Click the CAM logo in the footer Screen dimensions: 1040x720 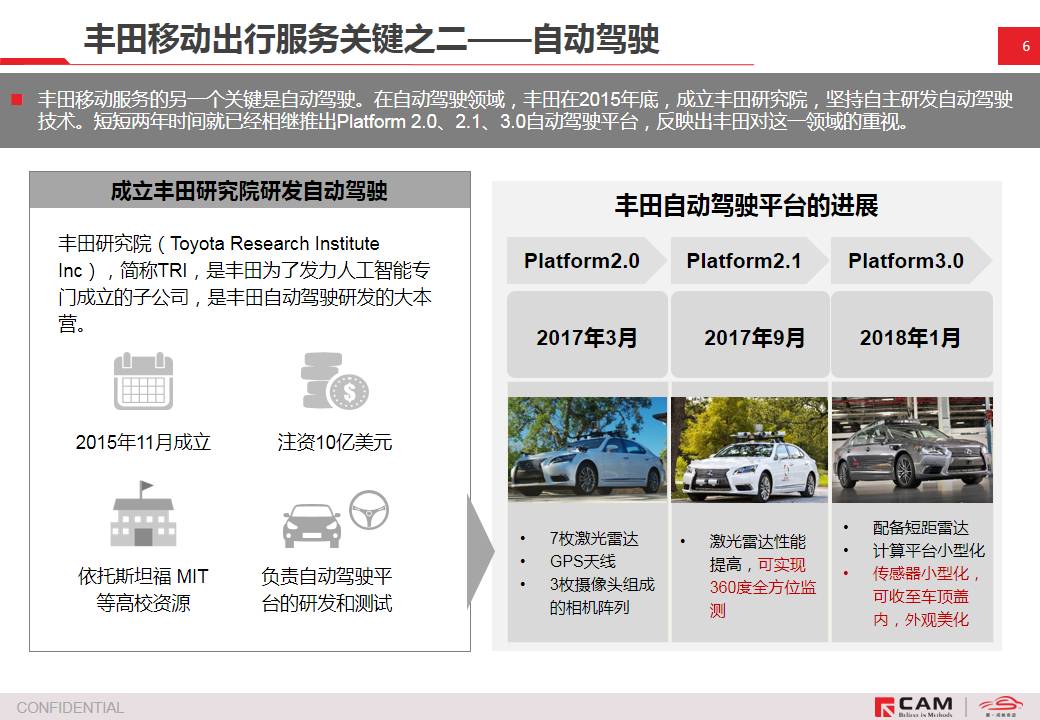pyautogui.click(x=914, y=706)
